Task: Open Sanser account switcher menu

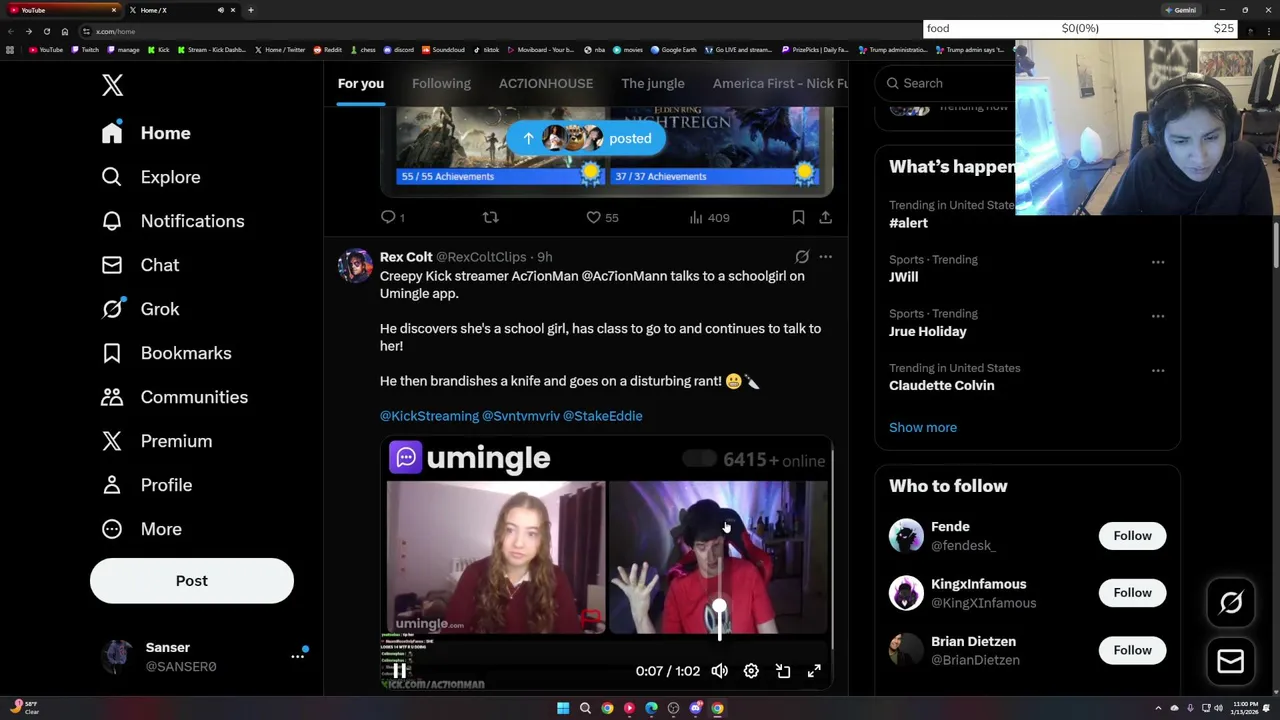Action: pos(205,657)
